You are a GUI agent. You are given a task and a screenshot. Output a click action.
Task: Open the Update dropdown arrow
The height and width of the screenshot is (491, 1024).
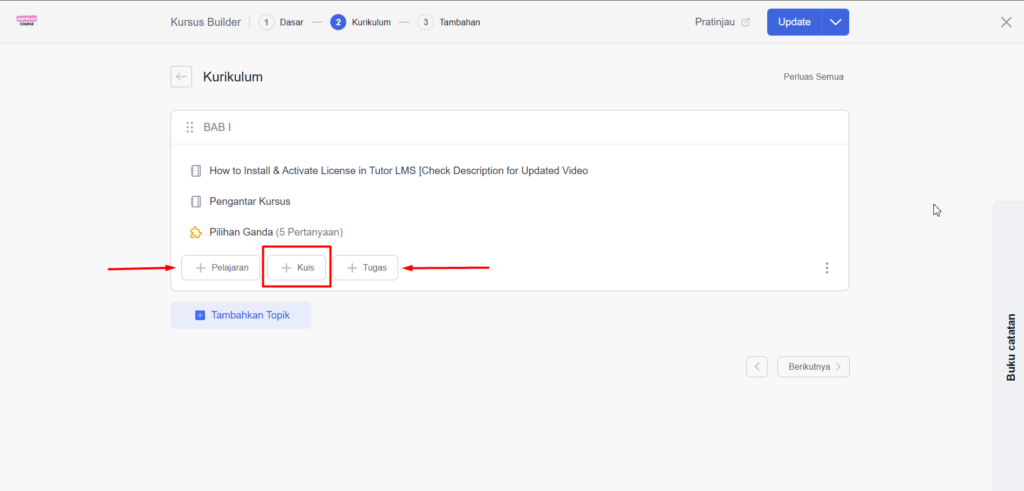tap(835, 22)
